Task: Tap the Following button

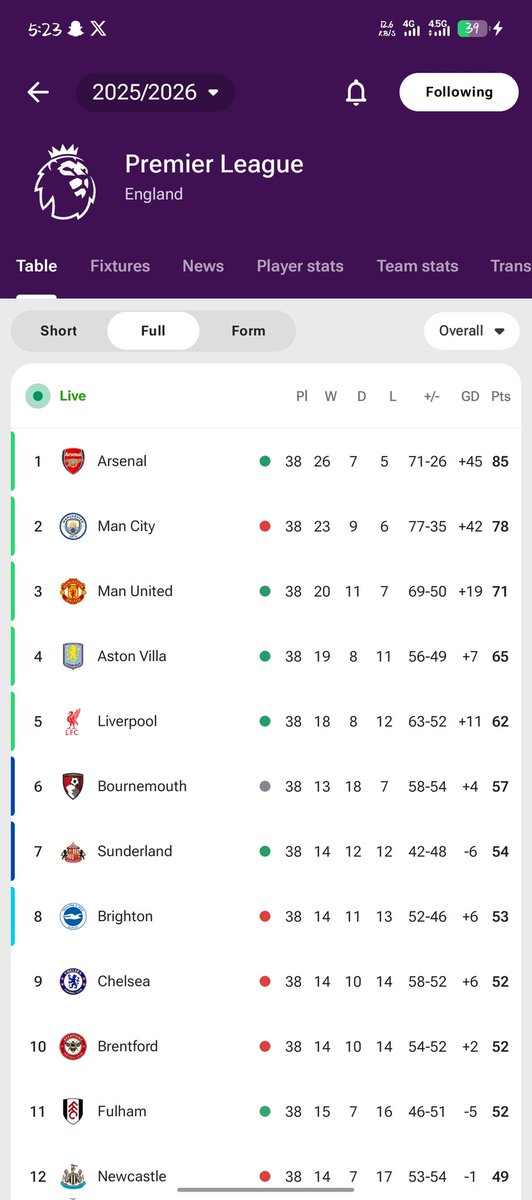Action: [x=459, y=92]
